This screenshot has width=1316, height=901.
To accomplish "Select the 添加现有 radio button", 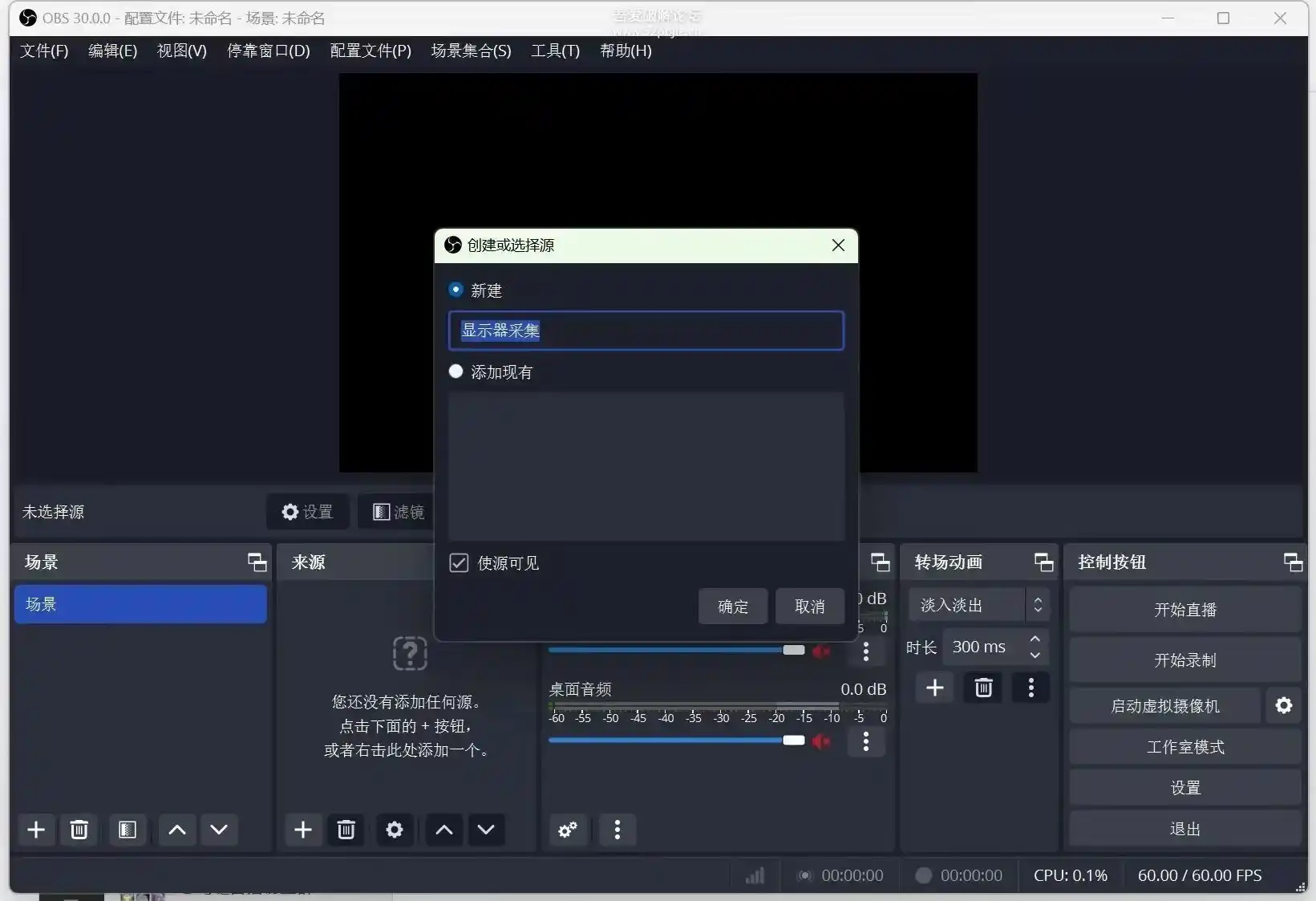I will tap(456, 371).
